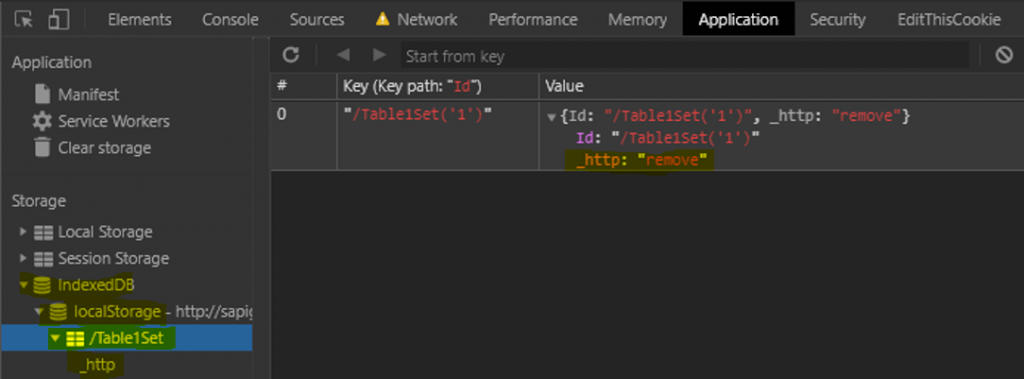Viewport: 1024px width, 379px height.
Task: Expand the Local Storage tree node
Action: tap(24, 232)
